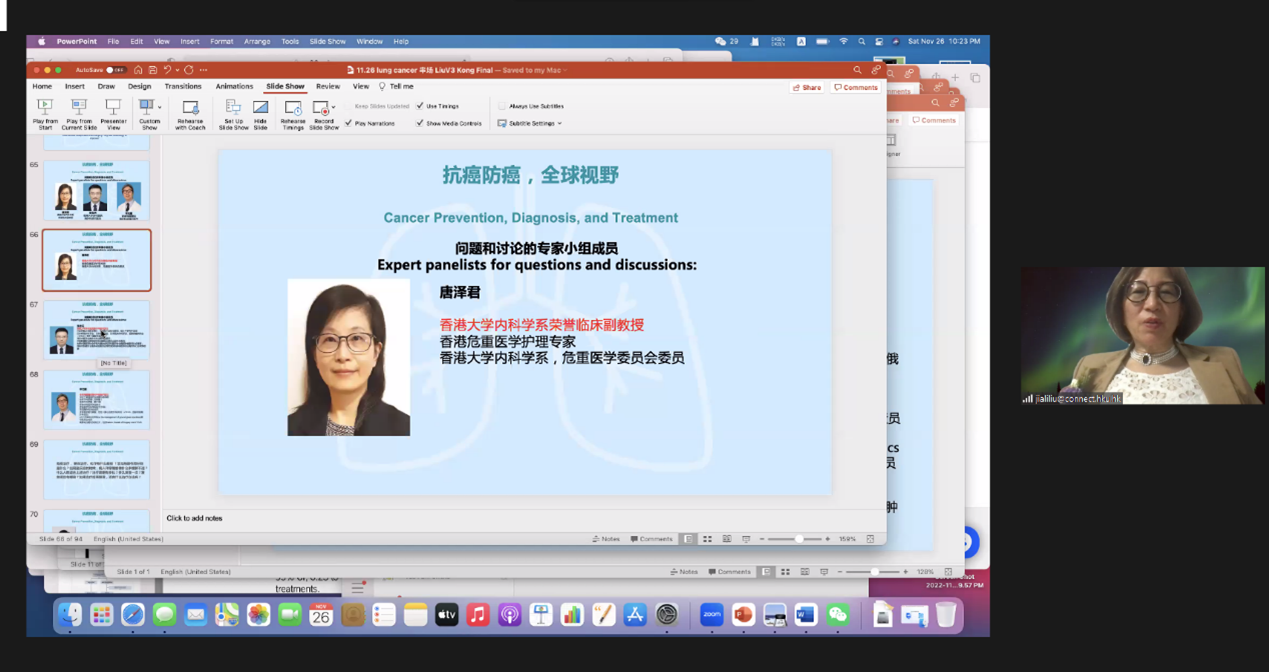The image size is (1269, 672).
Task: Zoom out with minus button, front window
Action: (762, 539)
